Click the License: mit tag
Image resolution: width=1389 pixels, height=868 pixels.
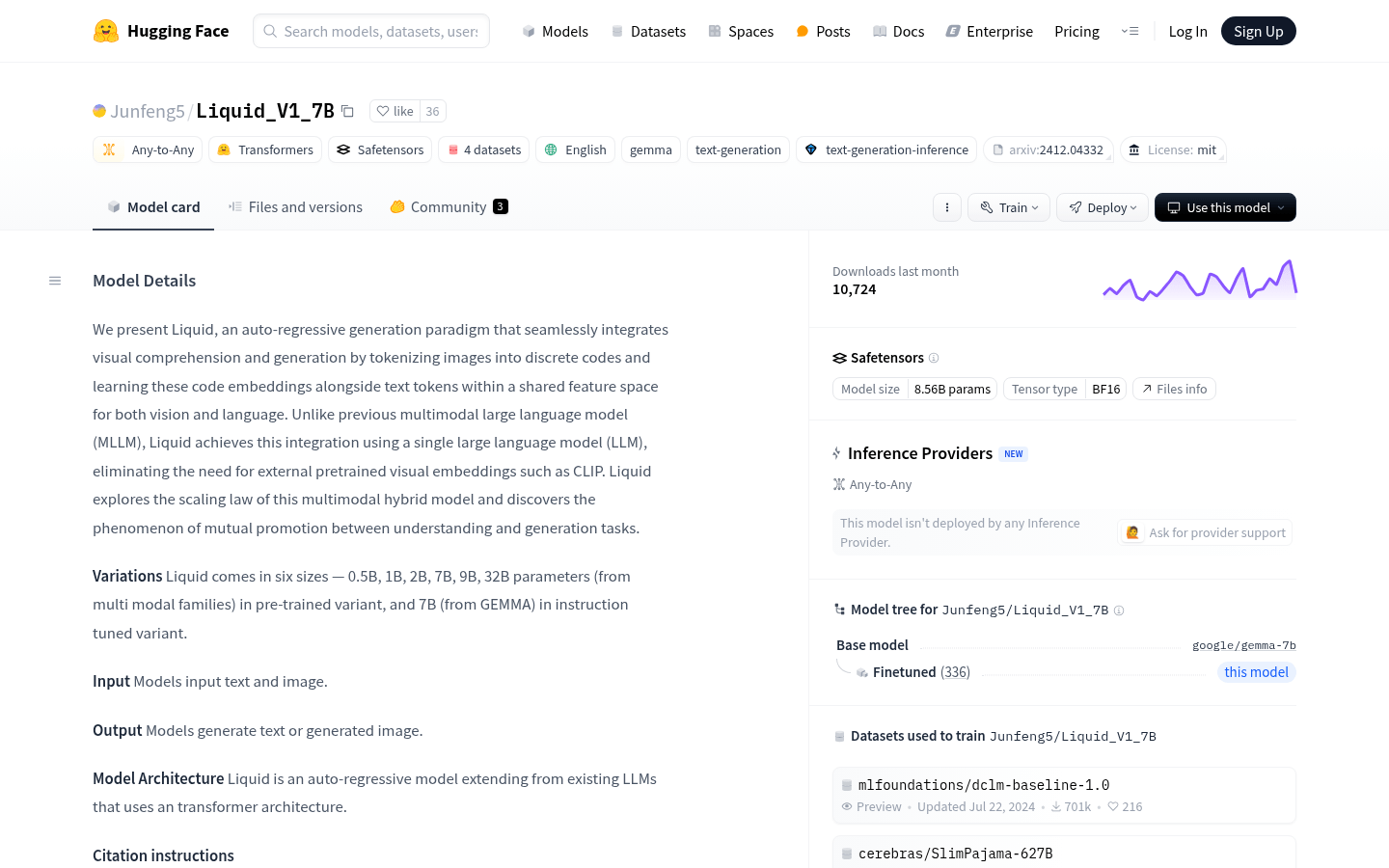click(1173, 149)
